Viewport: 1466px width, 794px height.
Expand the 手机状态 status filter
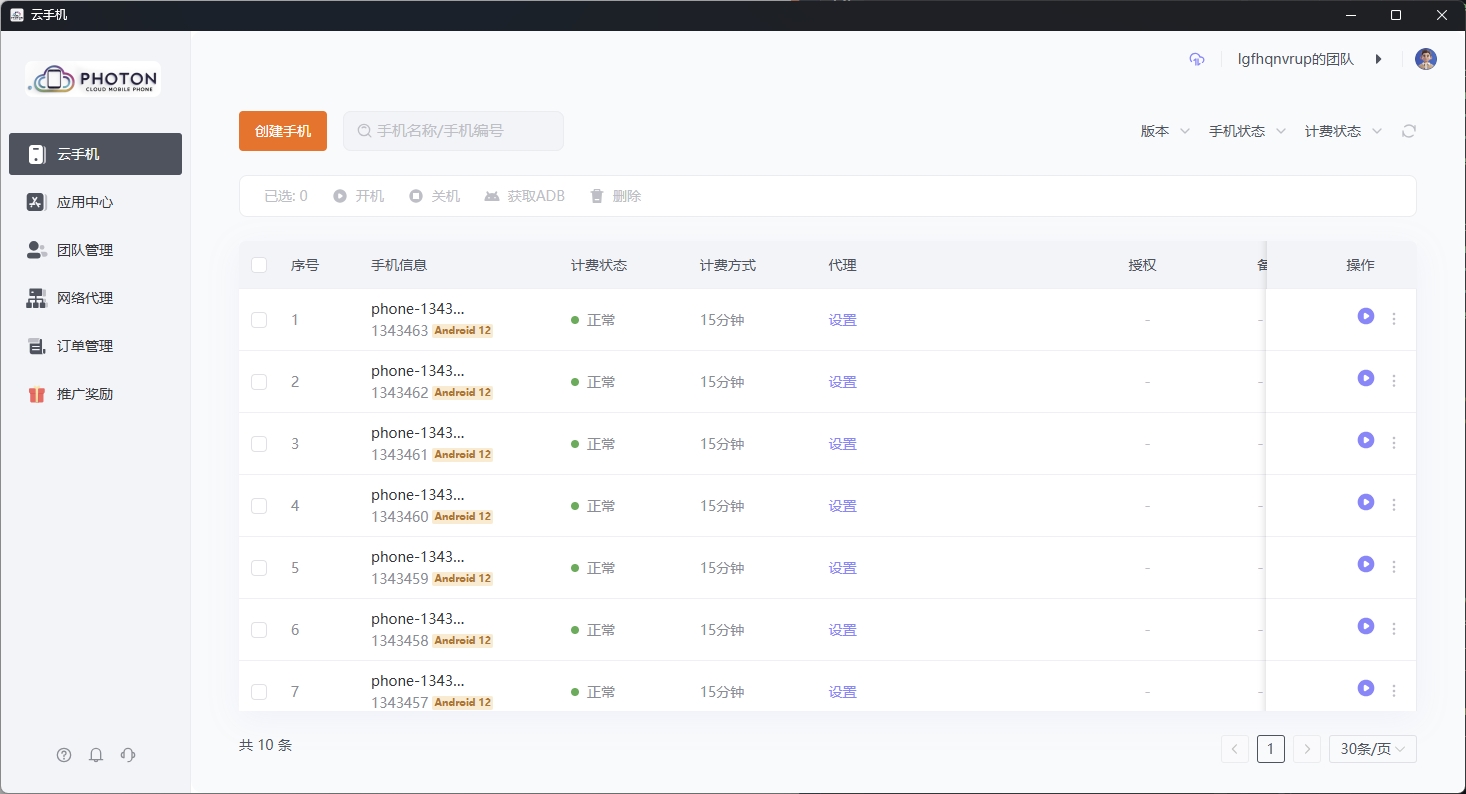[x=1245, y=130]
